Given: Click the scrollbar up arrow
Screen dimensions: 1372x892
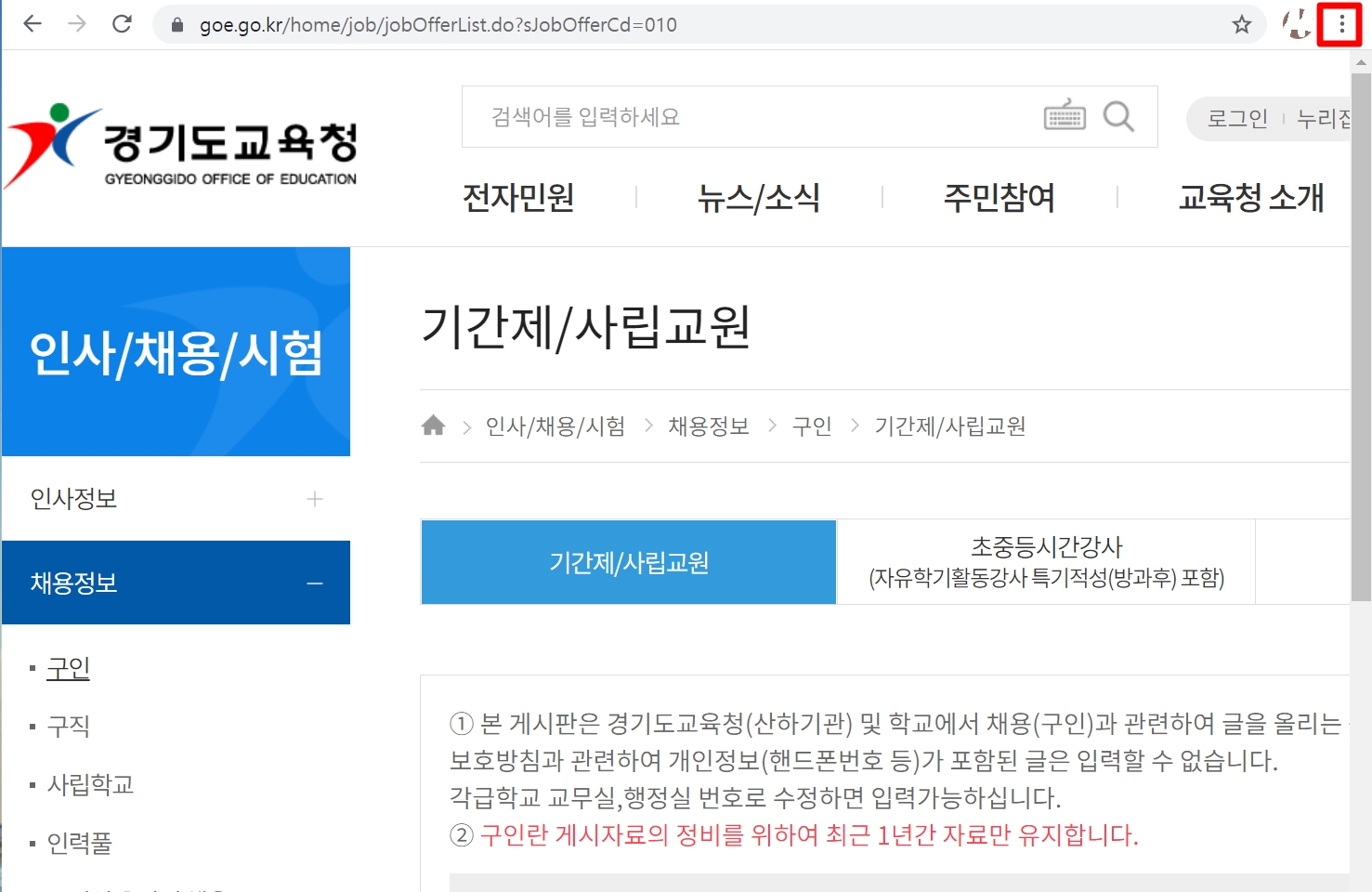Looking at the screenshot, I should coord(1361,63).
